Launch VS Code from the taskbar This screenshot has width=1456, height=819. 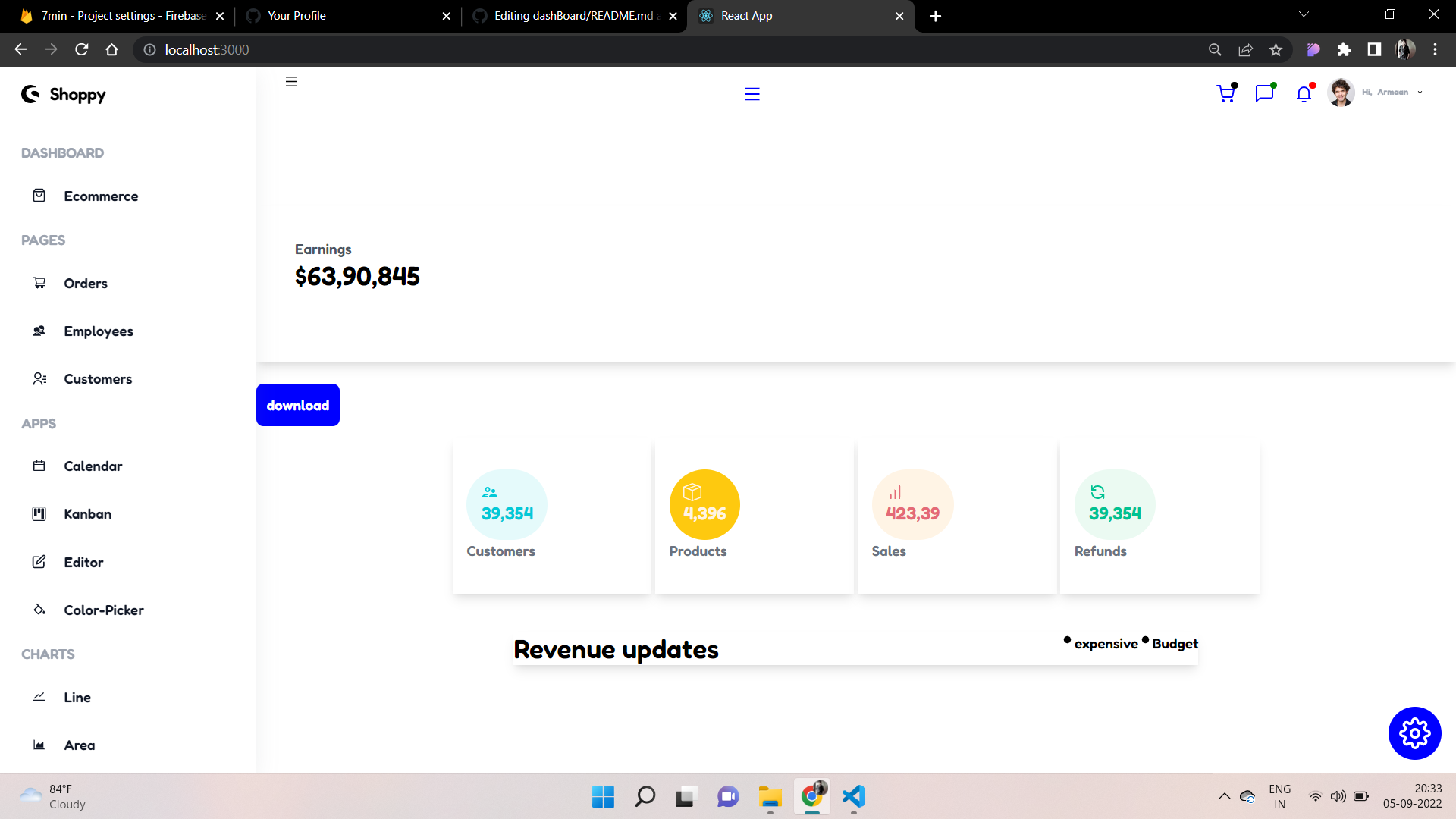tap(853, 797)
